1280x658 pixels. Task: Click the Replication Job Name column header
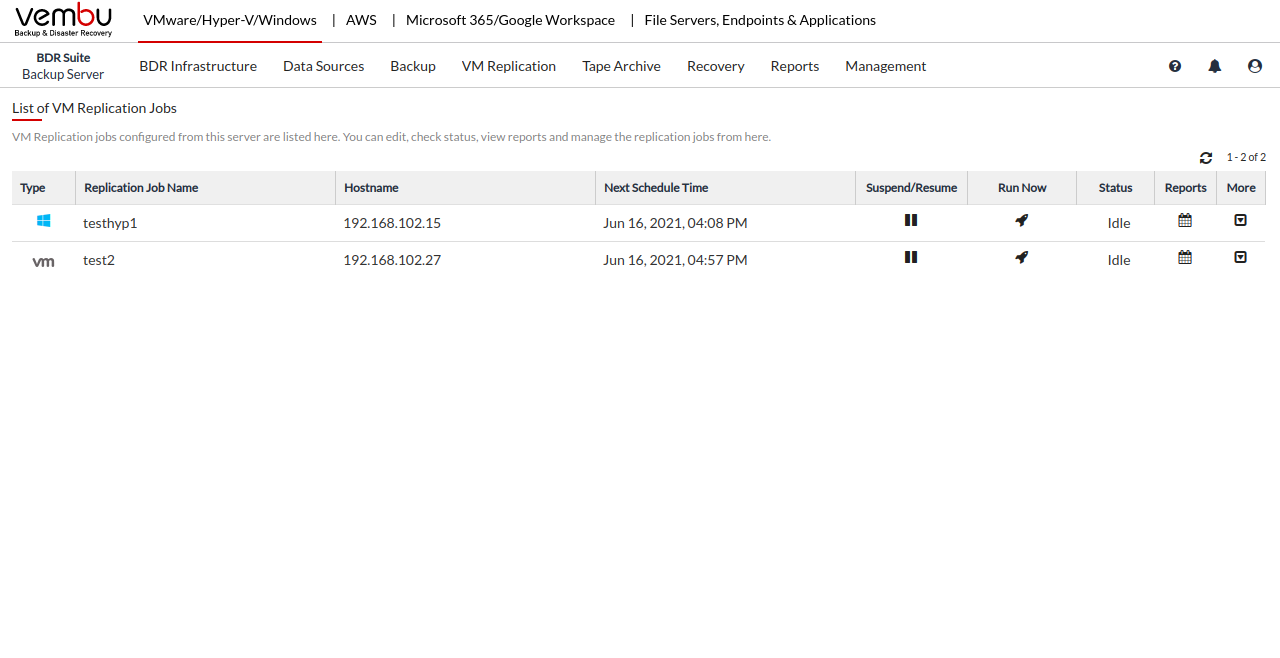tap(141, 188)
